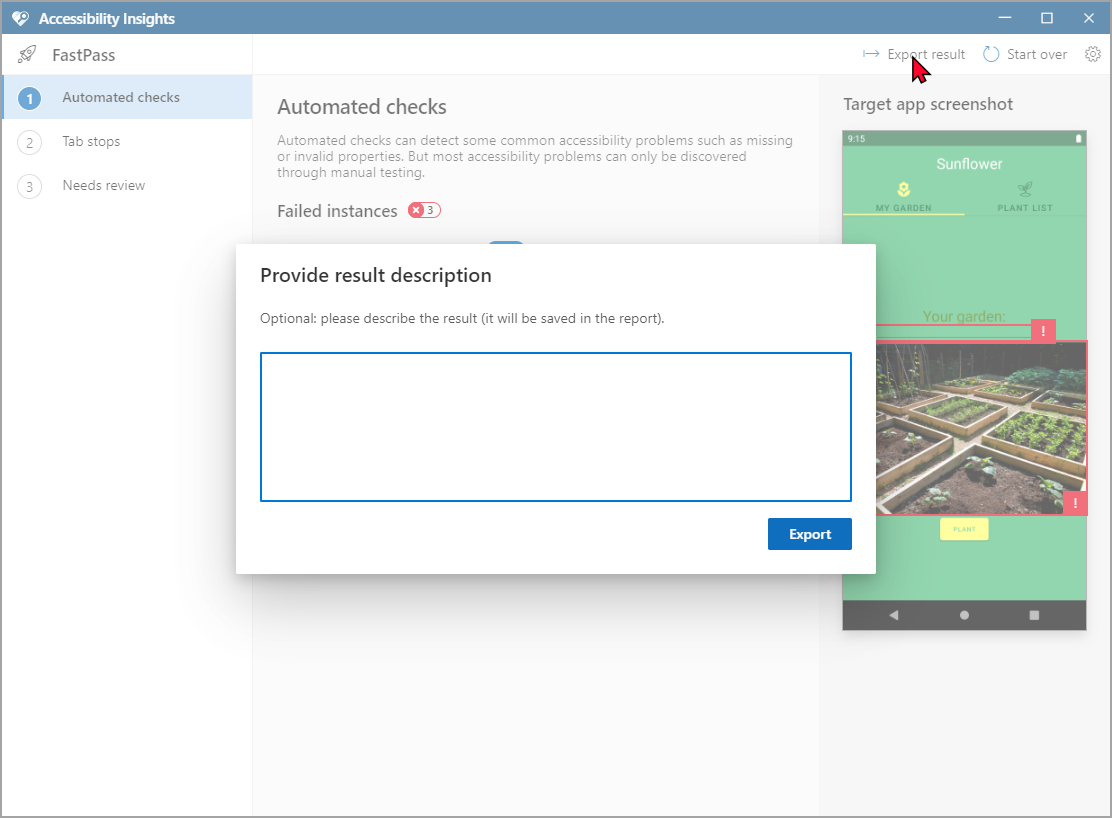
Task: Switch to the Plant List tab
Action: tap(1024, 196)
